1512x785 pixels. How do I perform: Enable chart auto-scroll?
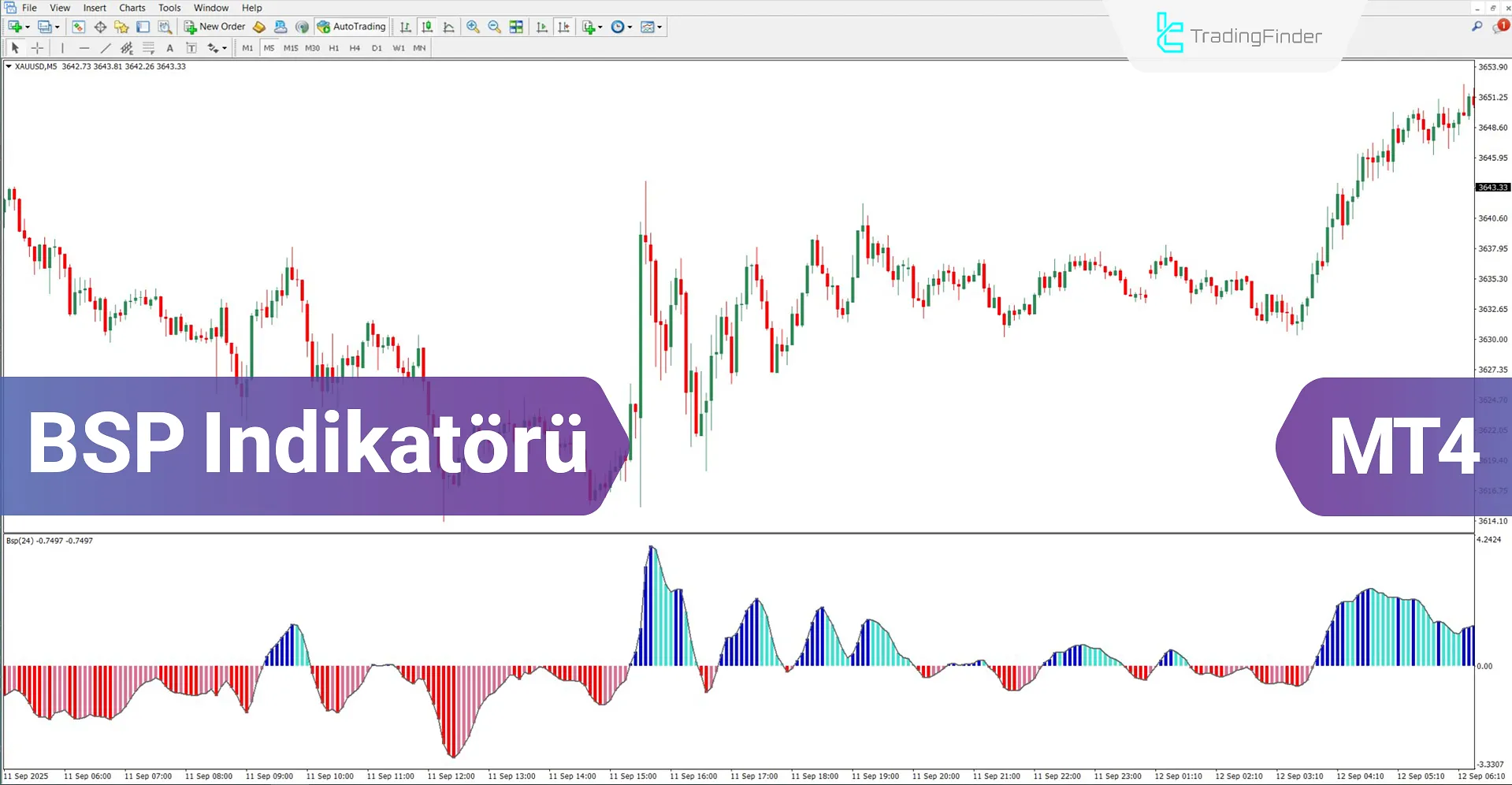pyautogui.click(x=542, y=26)
